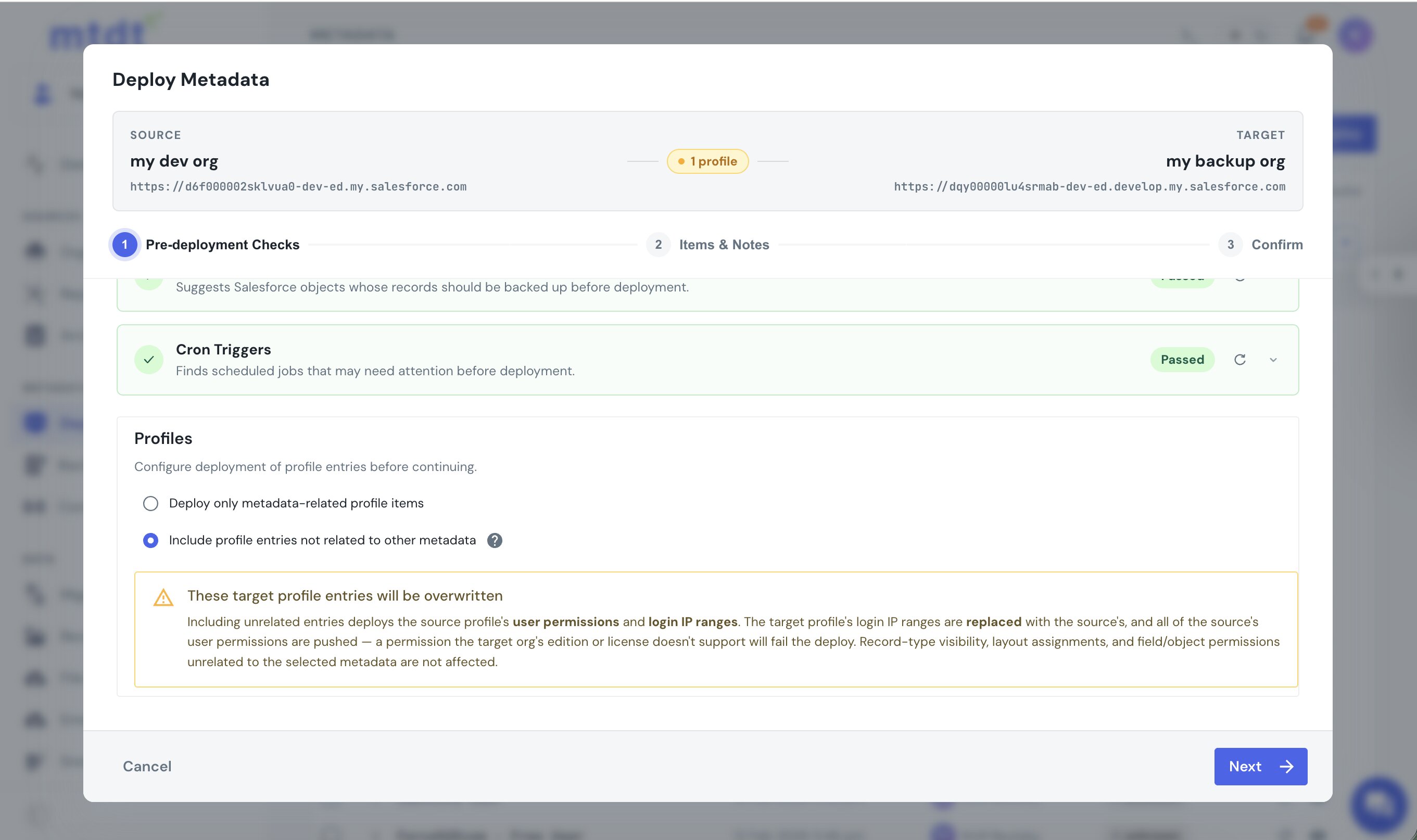Select Include profile entries not related option
Image resolution: width=1417 pixels, height=840 pixels.
point(150,540)
